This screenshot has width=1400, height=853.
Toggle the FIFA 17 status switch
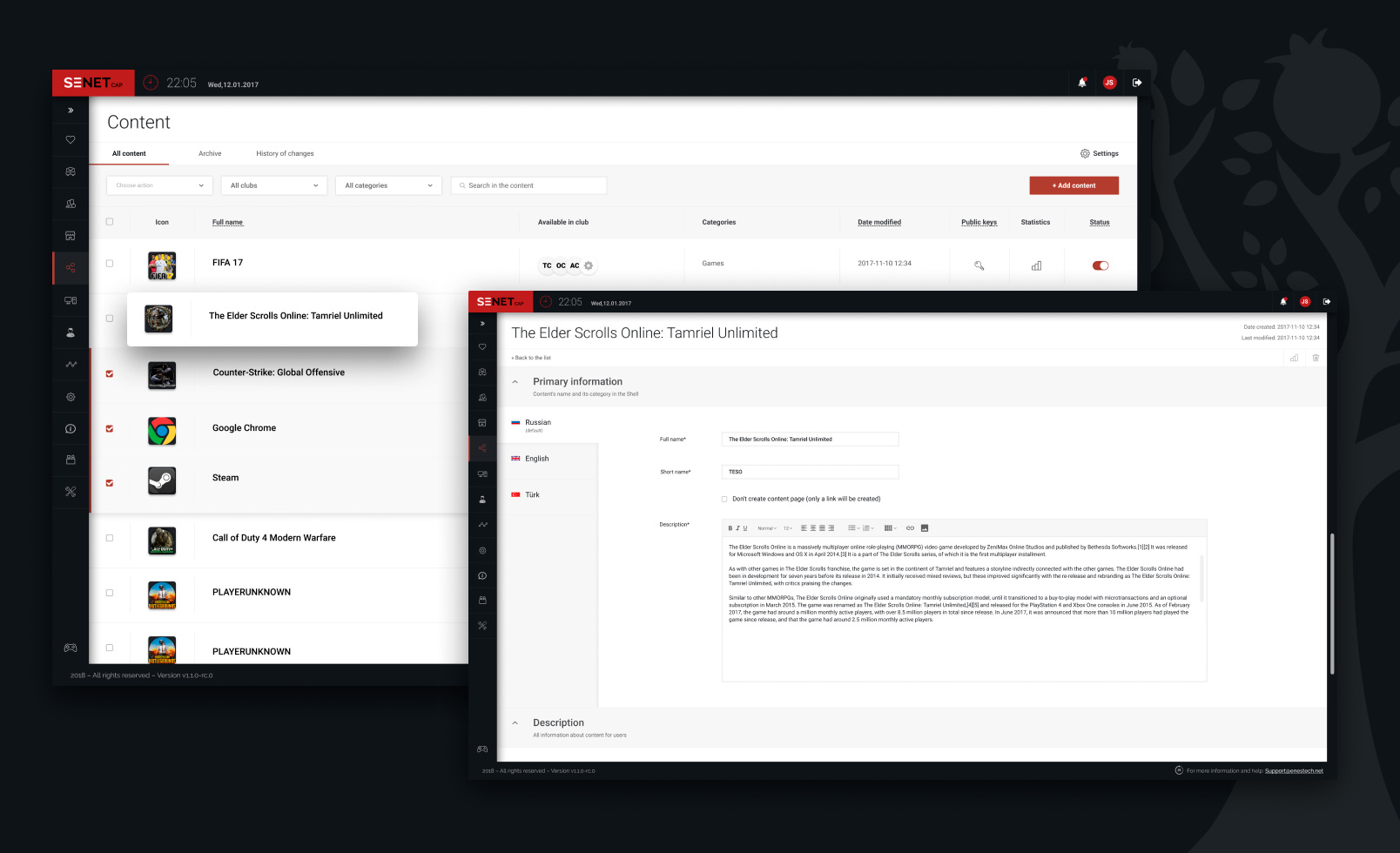tap(1100, 265)
